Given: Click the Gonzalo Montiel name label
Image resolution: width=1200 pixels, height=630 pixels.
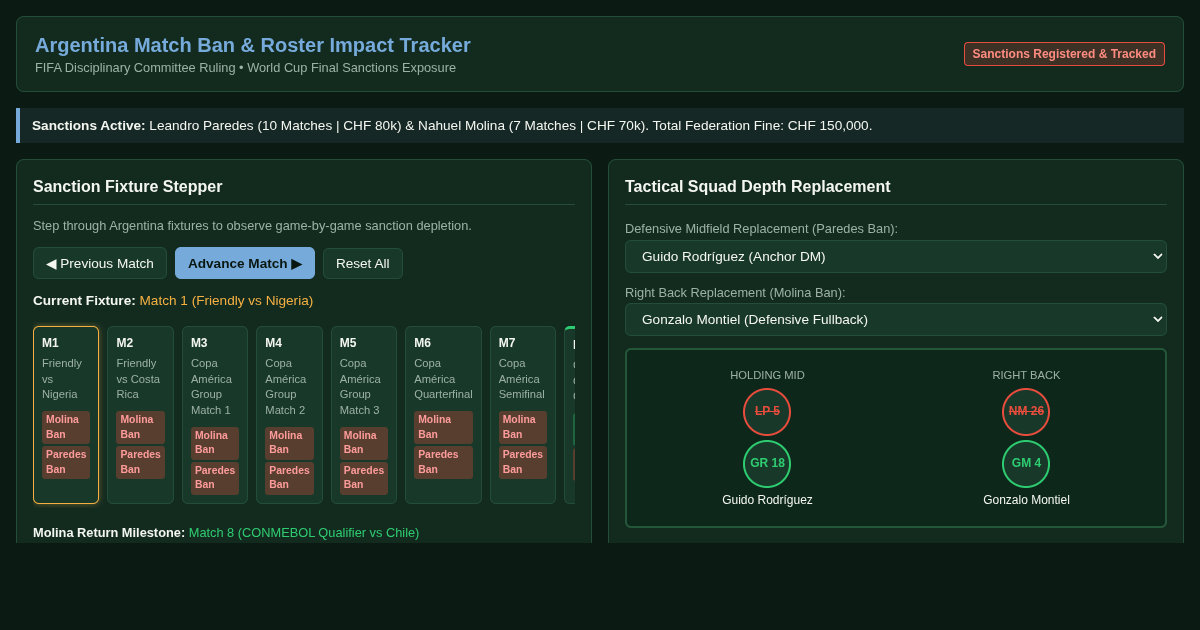Looking at the screenshot, I should click(x=1026, y=500).
